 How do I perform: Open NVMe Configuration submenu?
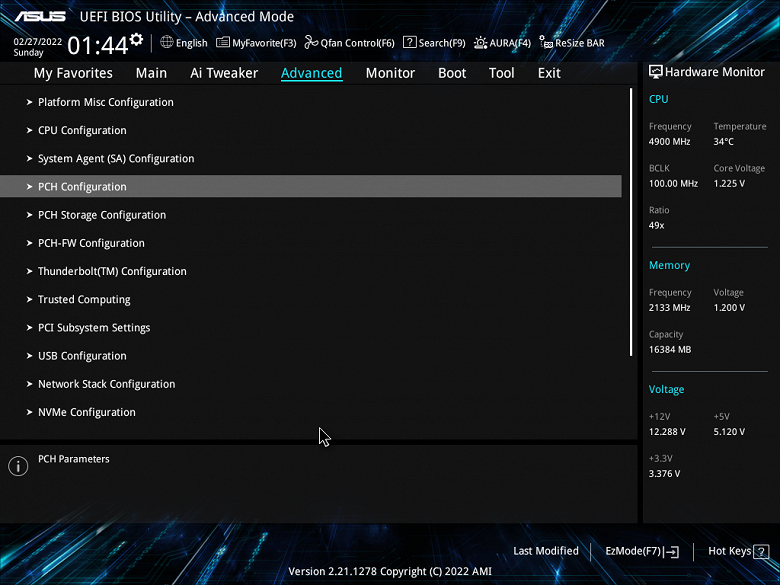coord(311,412)
